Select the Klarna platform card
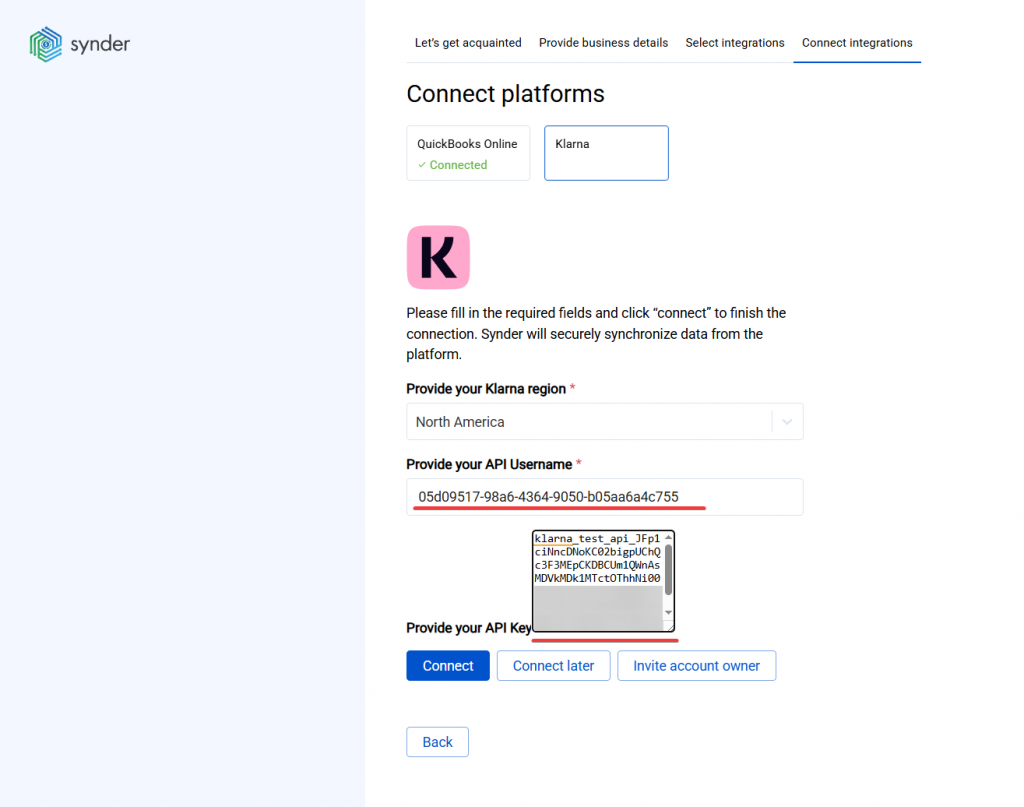Image resolution: width=1024 pixels, height=807 pixels. (606, 153)
